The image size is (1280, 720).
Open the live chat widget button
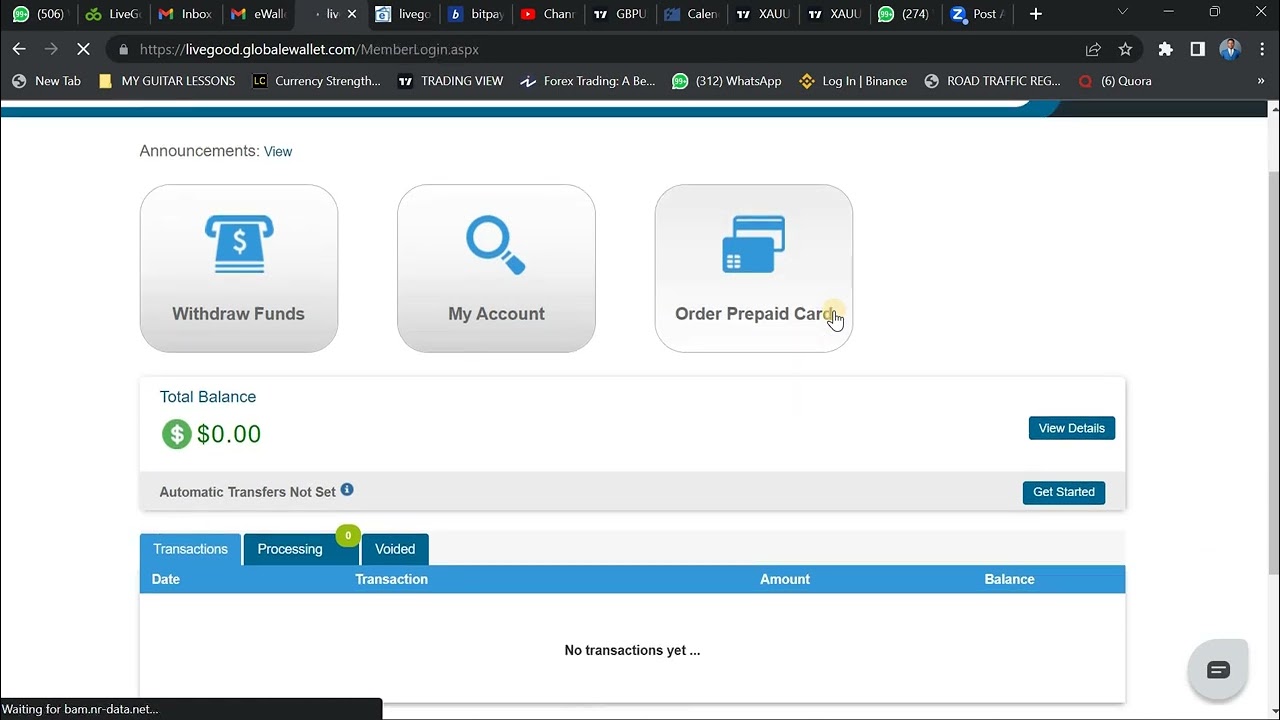point(1218,670)
